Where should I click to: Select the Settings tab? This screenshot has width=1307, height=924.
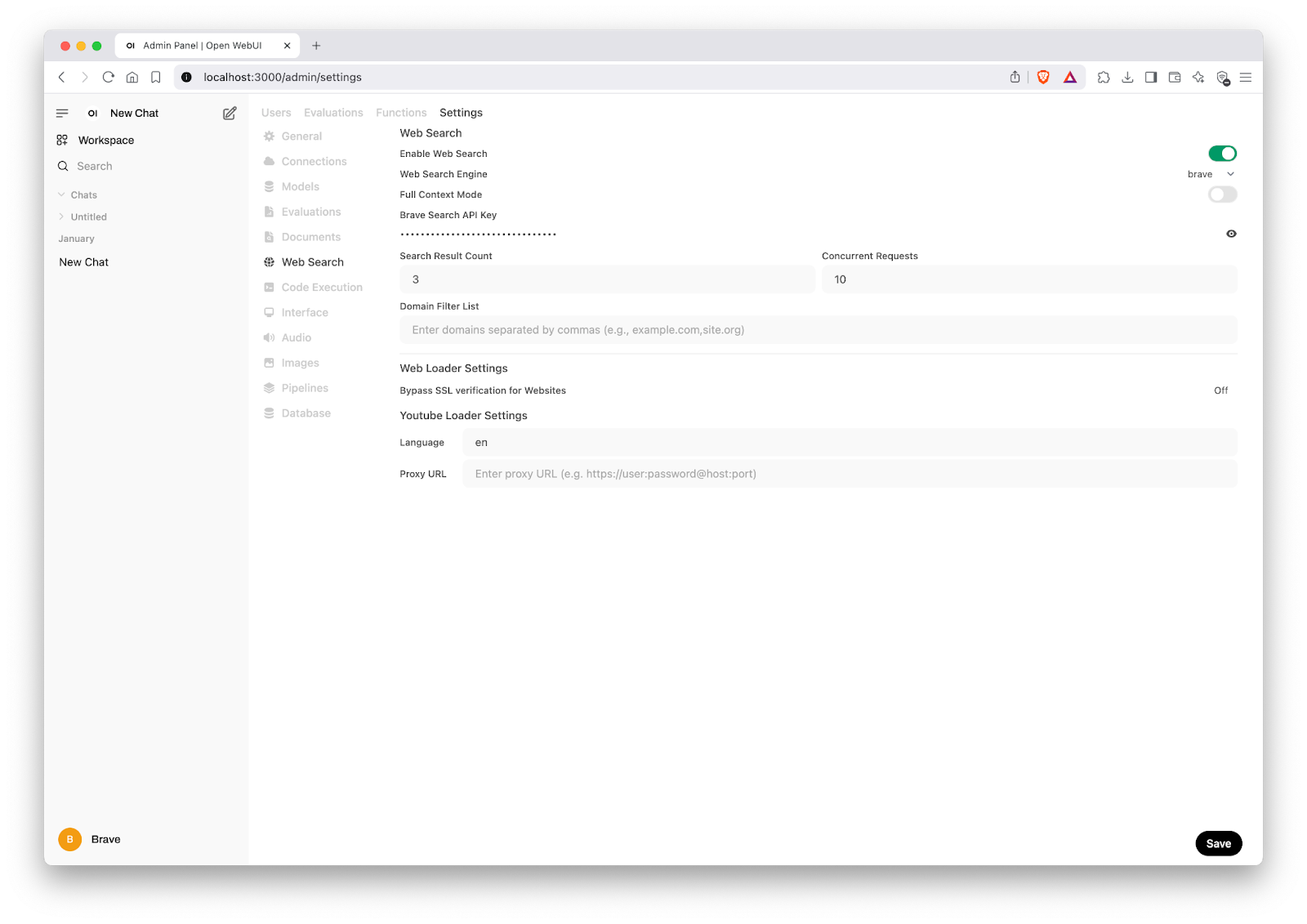[x=461, y=113]
